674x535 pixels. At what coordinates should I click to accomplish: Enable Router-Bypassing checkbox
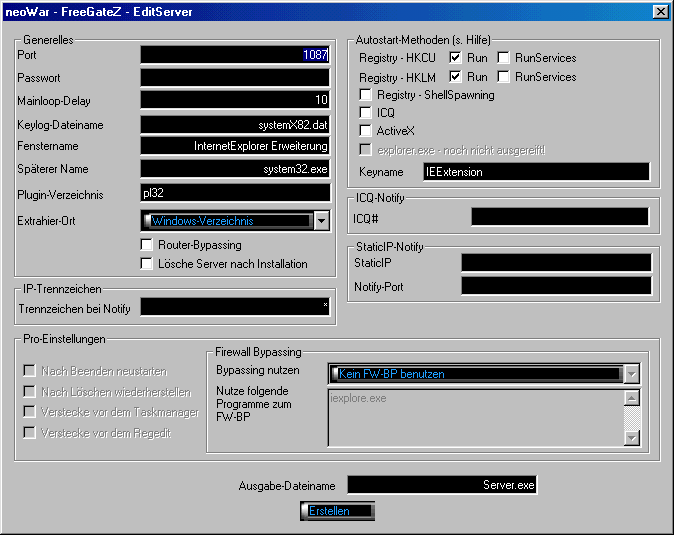[x=147, y=245]
